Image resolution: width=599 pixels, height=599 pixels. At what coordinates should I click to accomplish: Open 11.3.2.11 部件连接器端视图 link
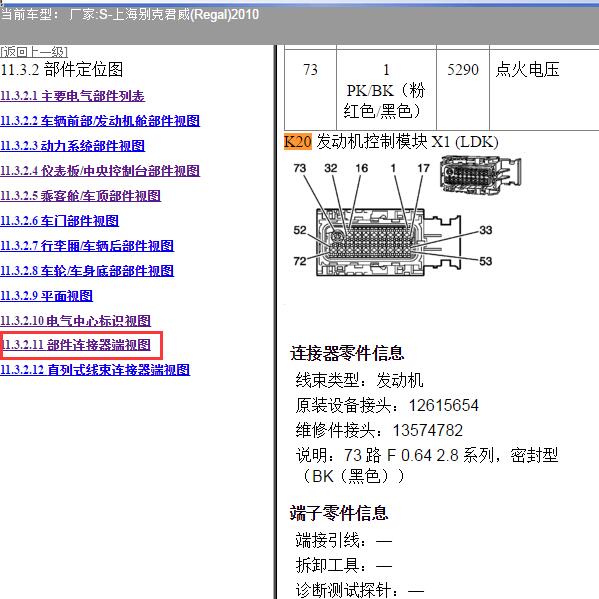pos(76,345)
